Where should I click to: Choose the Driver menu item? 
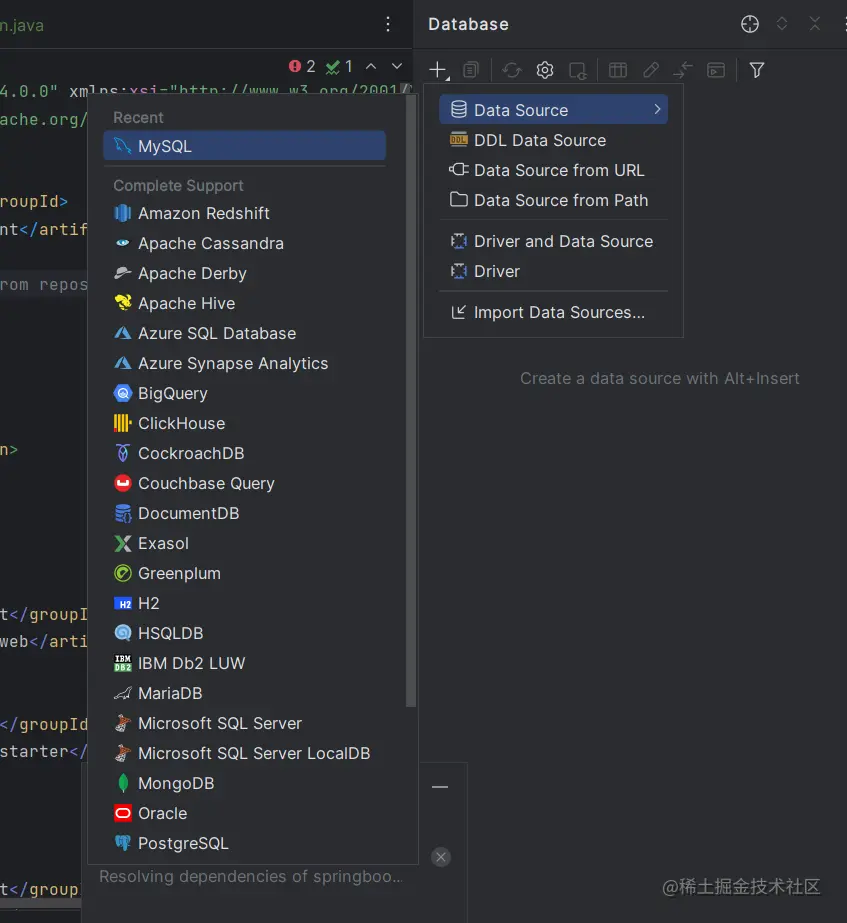pyautogui.click(x=553, y=271)
